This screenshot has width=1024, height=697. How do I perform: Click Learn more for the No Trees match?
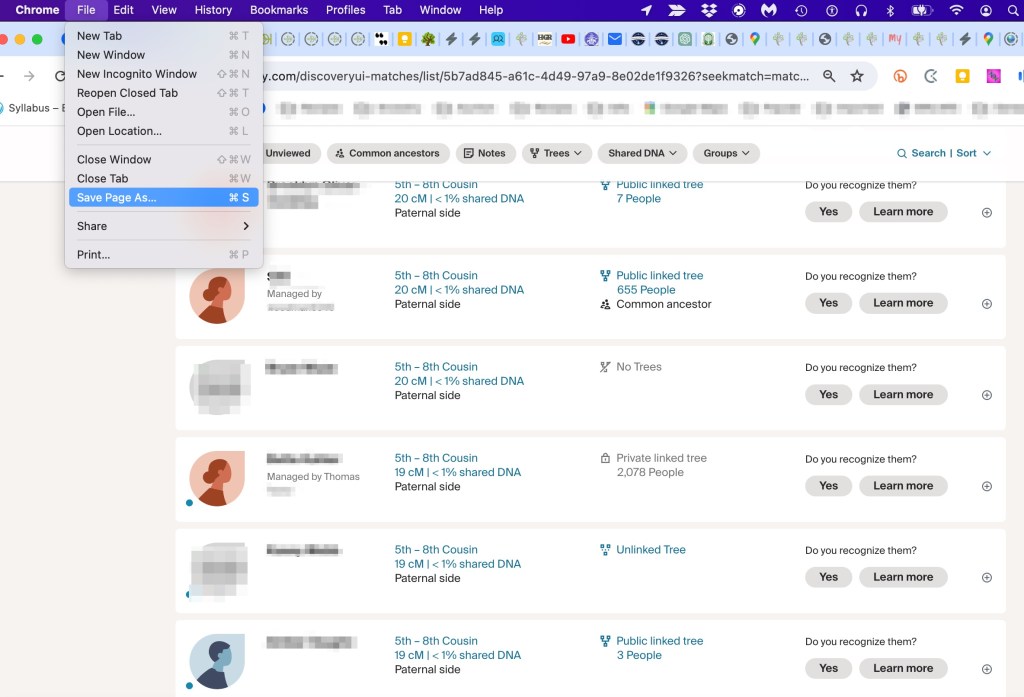(x=902, y=394)
